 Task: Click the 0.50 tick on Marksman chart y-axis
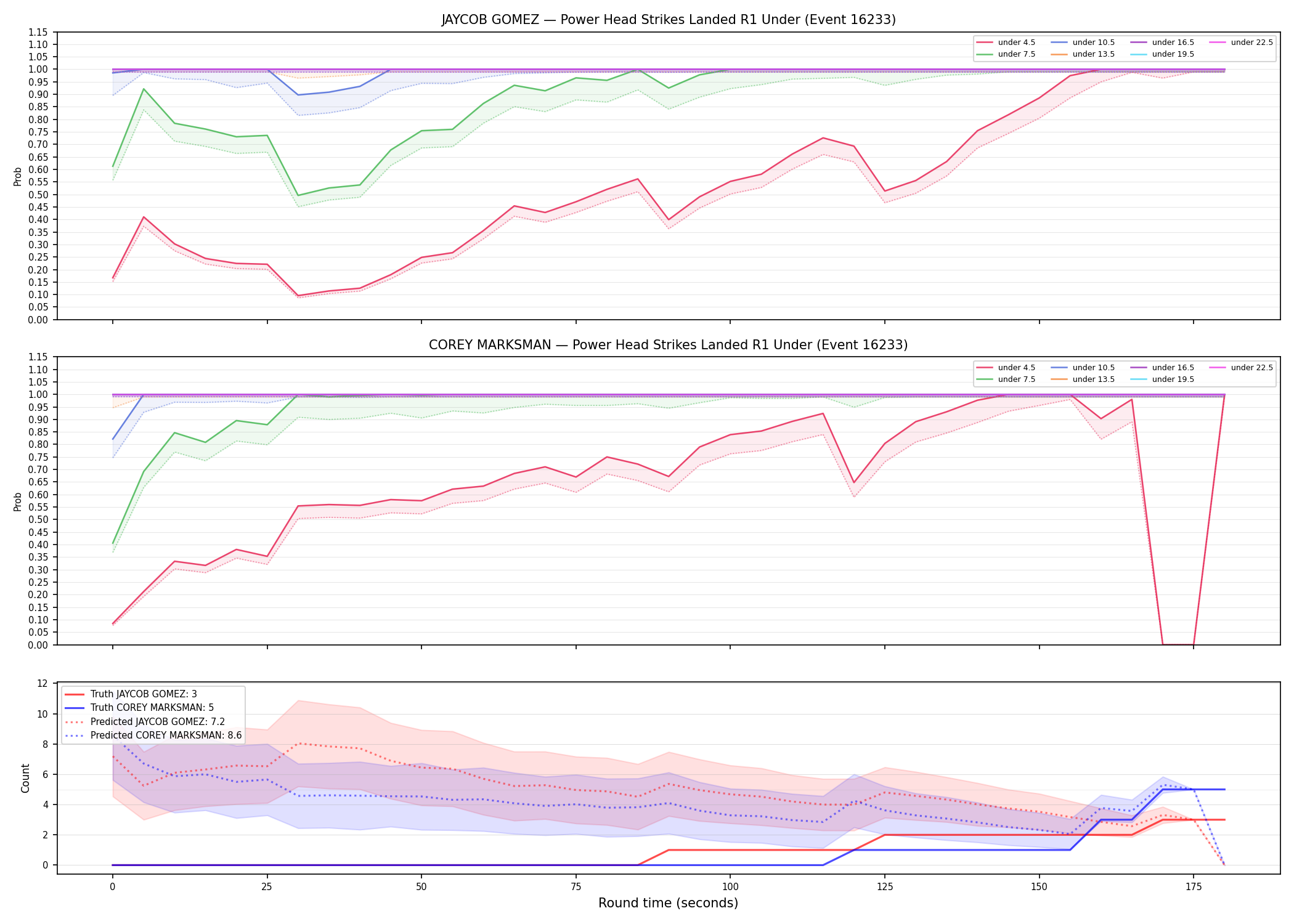(38, 520)
